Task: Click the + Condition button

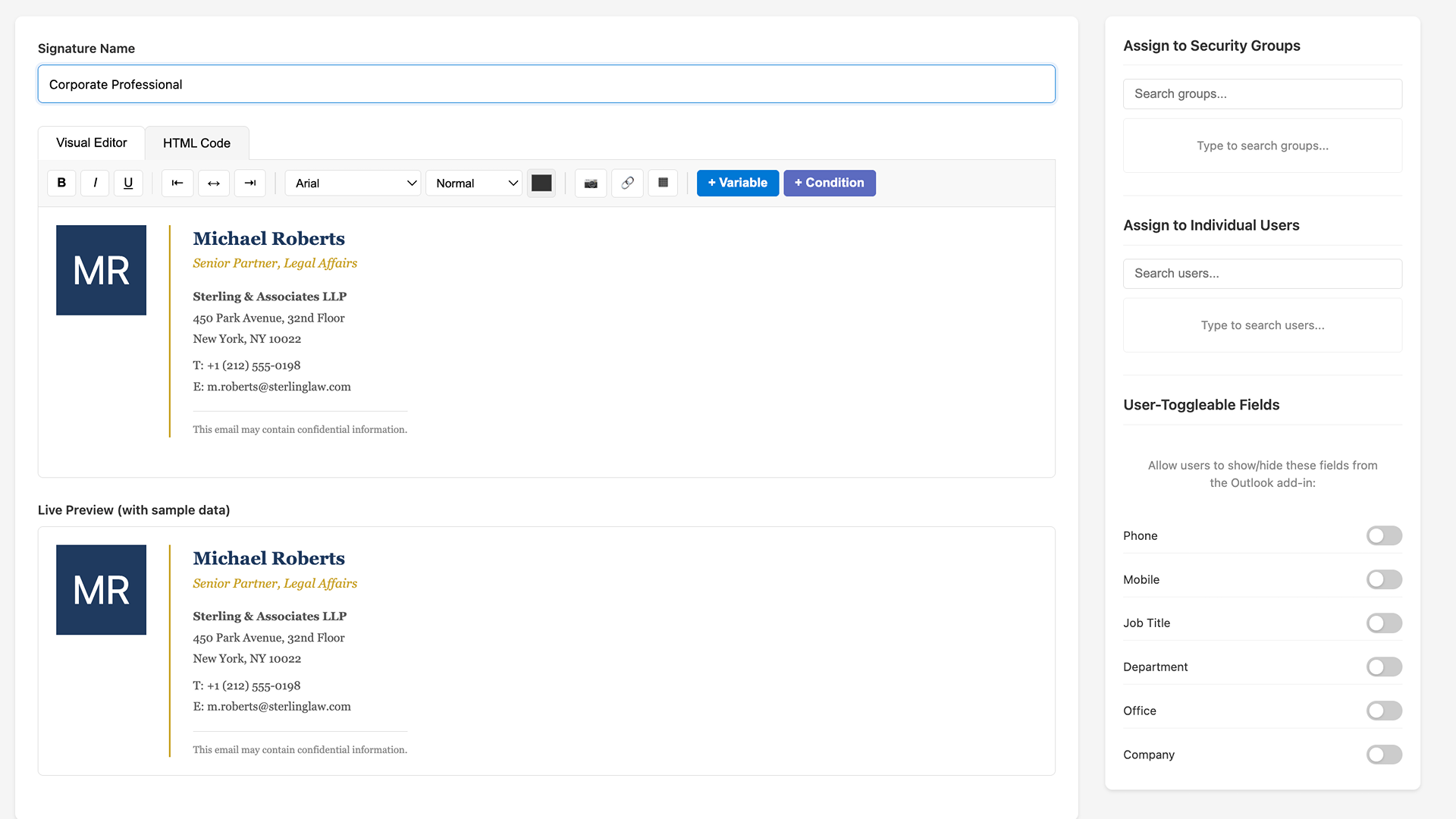Action: point(829,183)
